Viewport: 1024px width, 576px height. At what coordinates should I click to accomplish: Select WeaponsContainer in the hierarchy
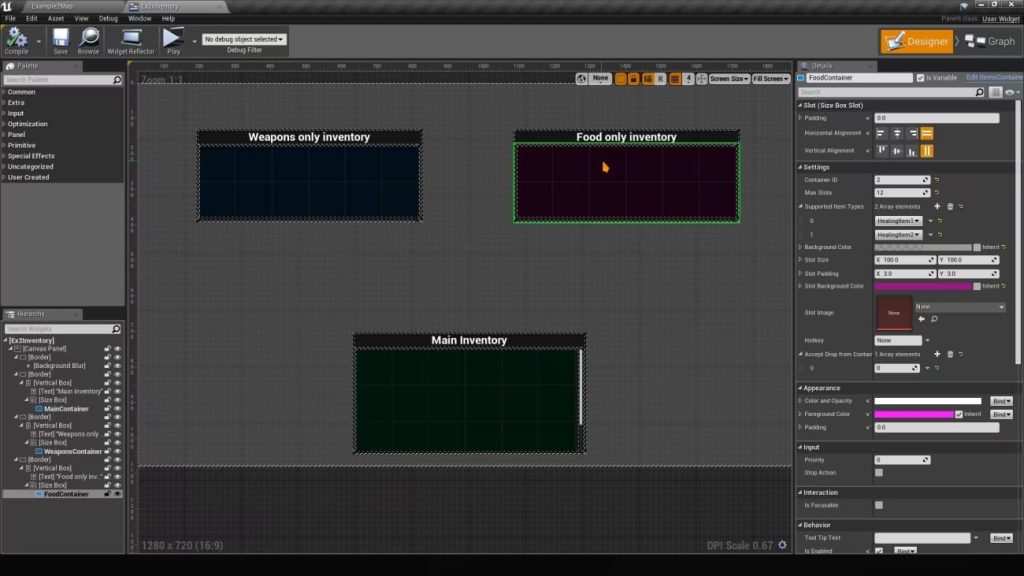(73, 451)
